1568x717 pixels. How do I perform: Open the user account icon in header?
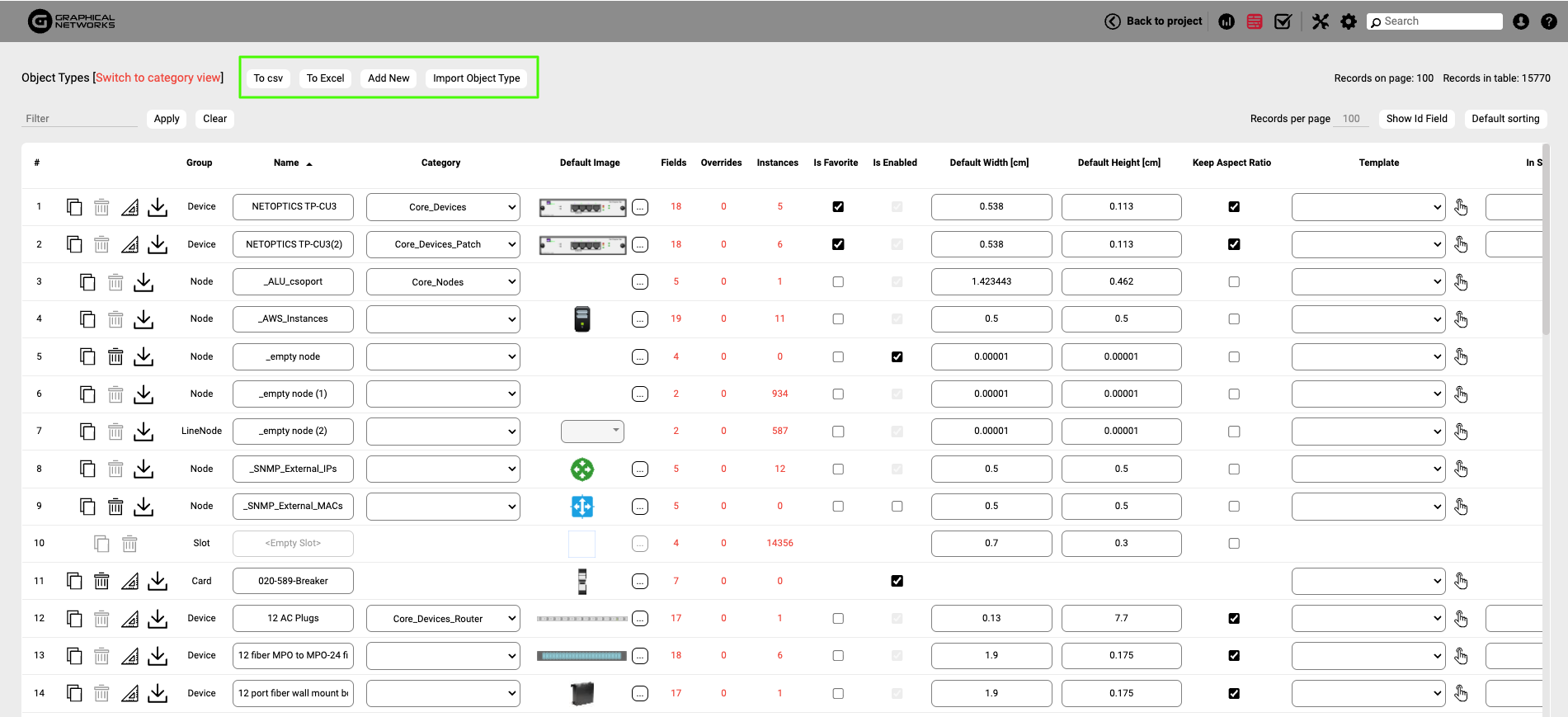click(1521, 21)
